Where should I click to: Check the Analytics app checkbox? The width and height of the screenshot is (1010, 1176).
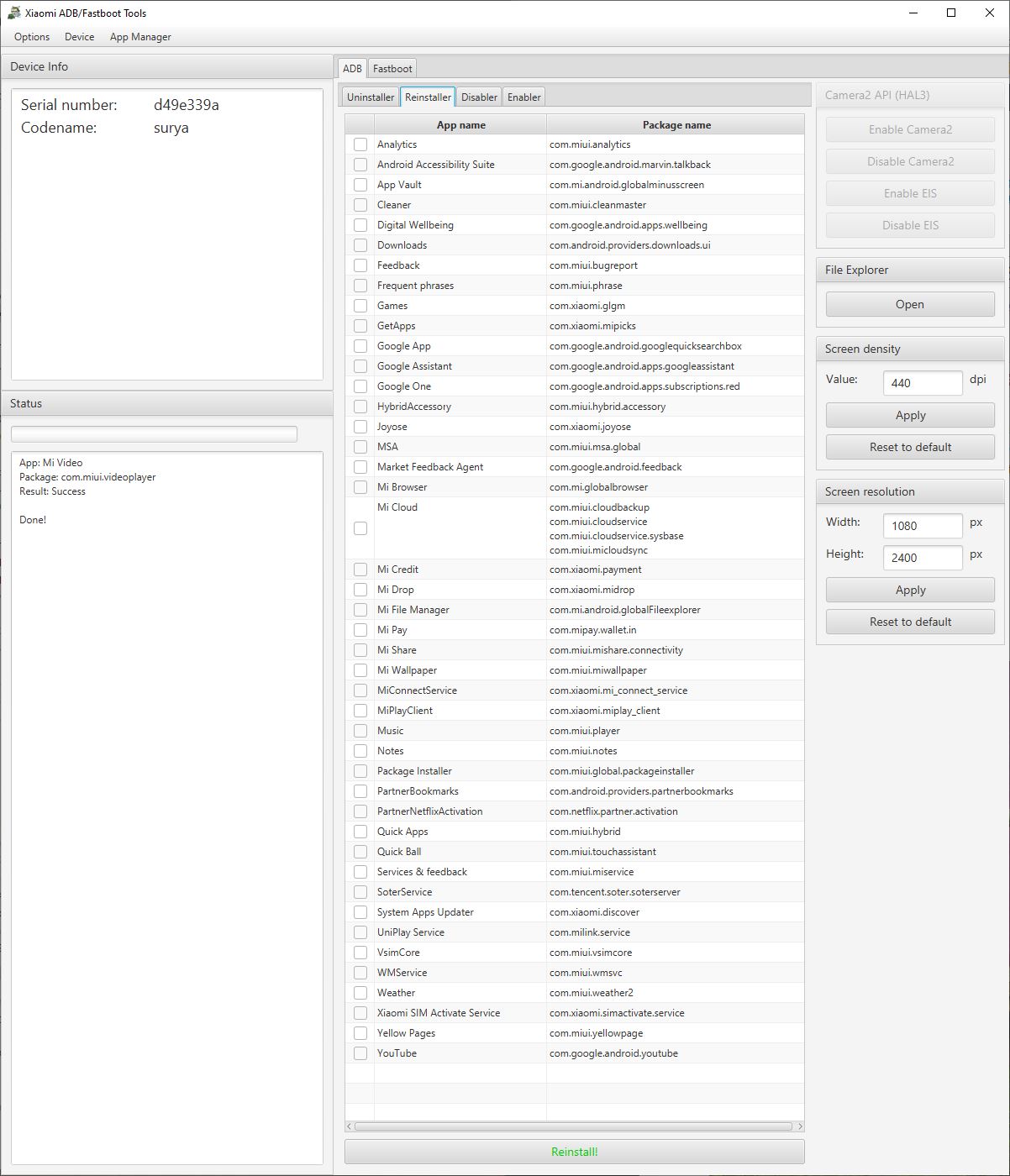pyautogui.click(x=360, y=144)
